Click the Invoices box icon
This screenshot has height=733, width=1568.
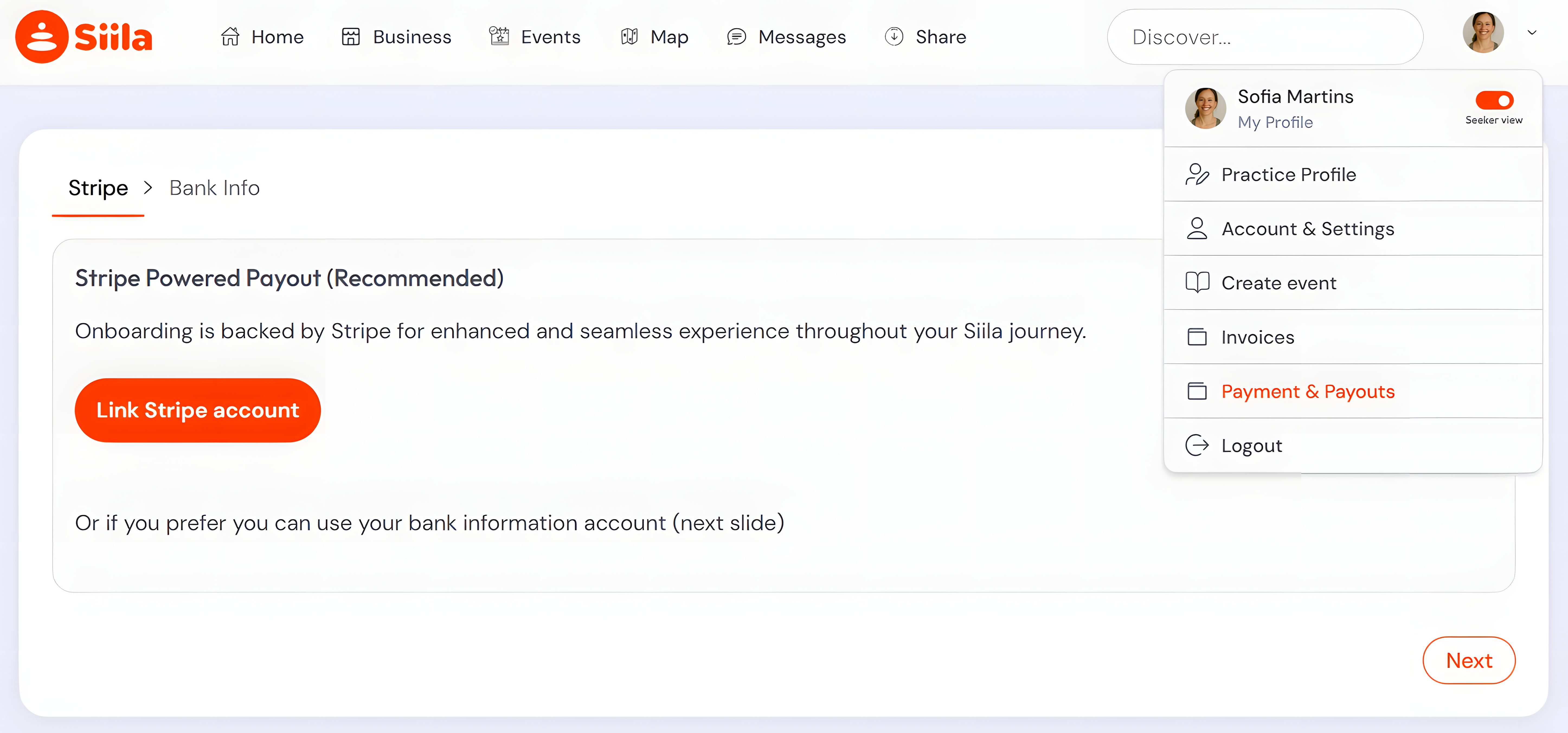1197,337
